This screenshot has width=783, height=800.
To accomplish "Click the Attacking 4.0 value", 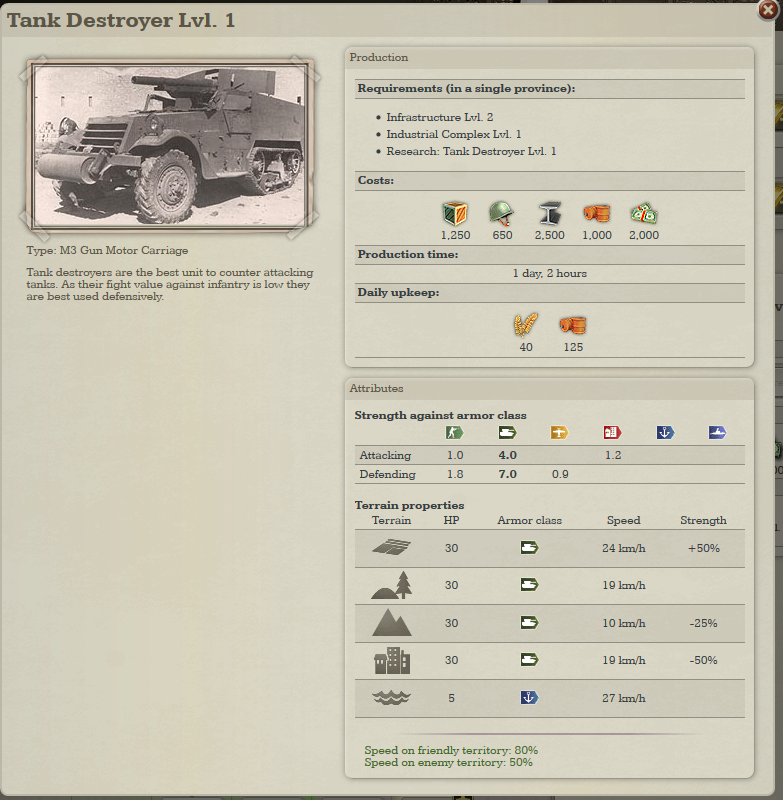I will 508,455.
